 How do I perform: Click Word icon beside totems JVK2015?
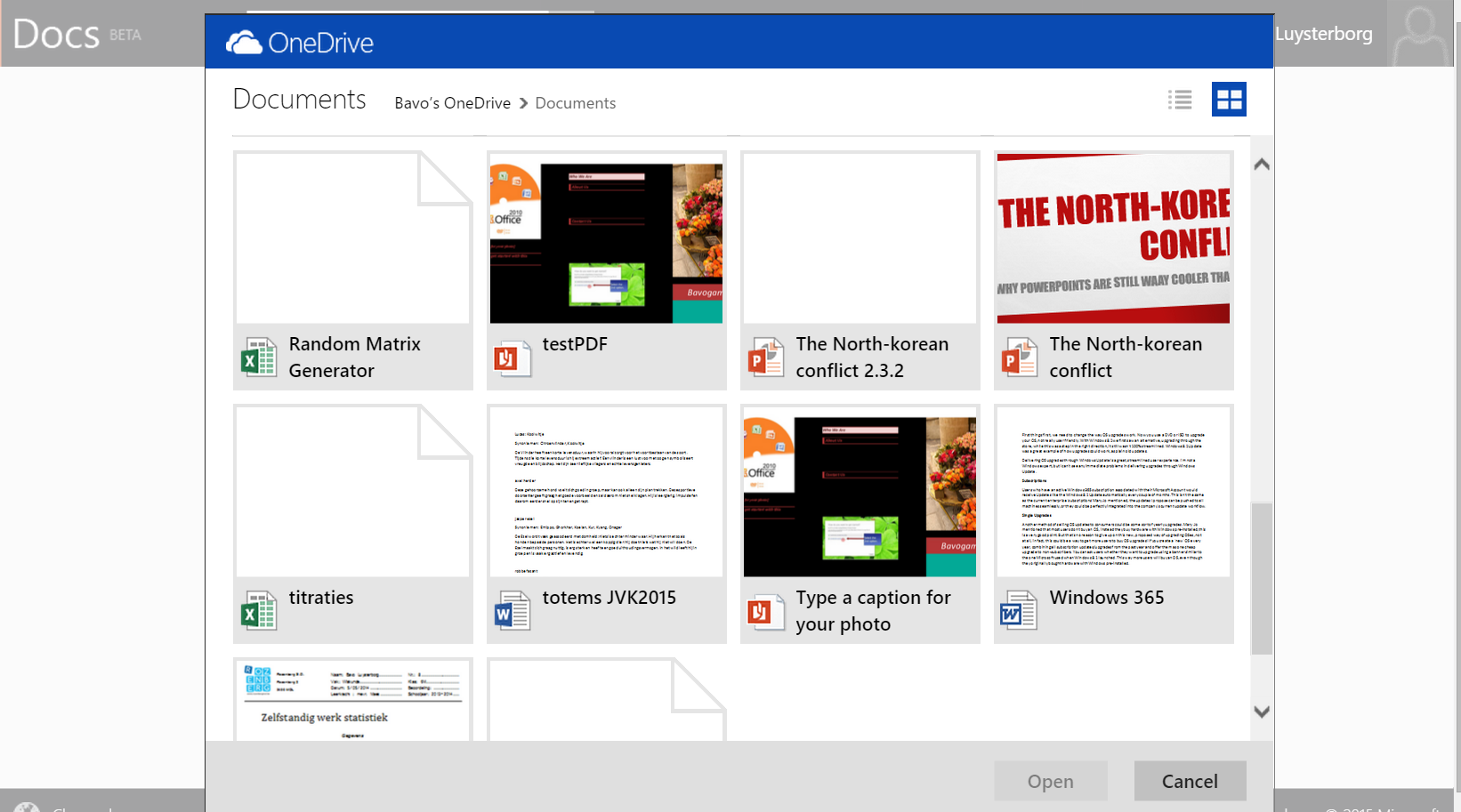(513, 611)
